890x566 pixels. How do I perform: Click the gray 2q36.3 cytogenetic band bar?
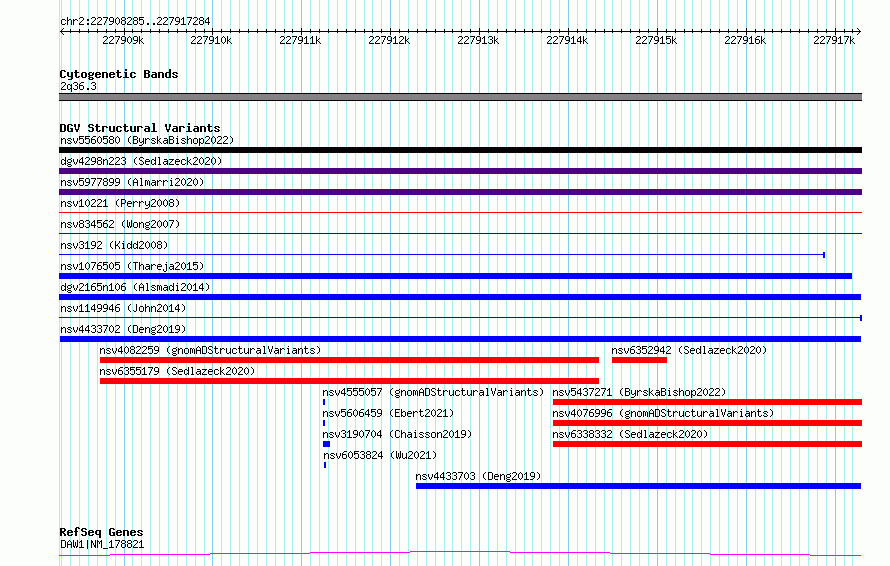460,97
